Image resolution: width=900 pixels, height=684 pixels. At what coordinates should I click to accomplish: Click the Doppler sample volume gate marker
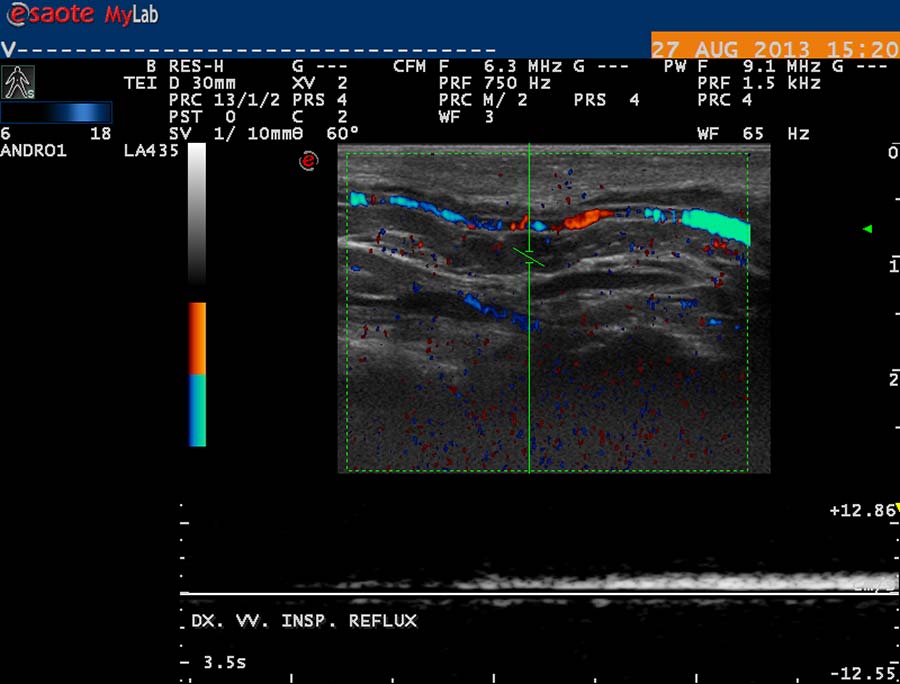click(x=529, y=256)
